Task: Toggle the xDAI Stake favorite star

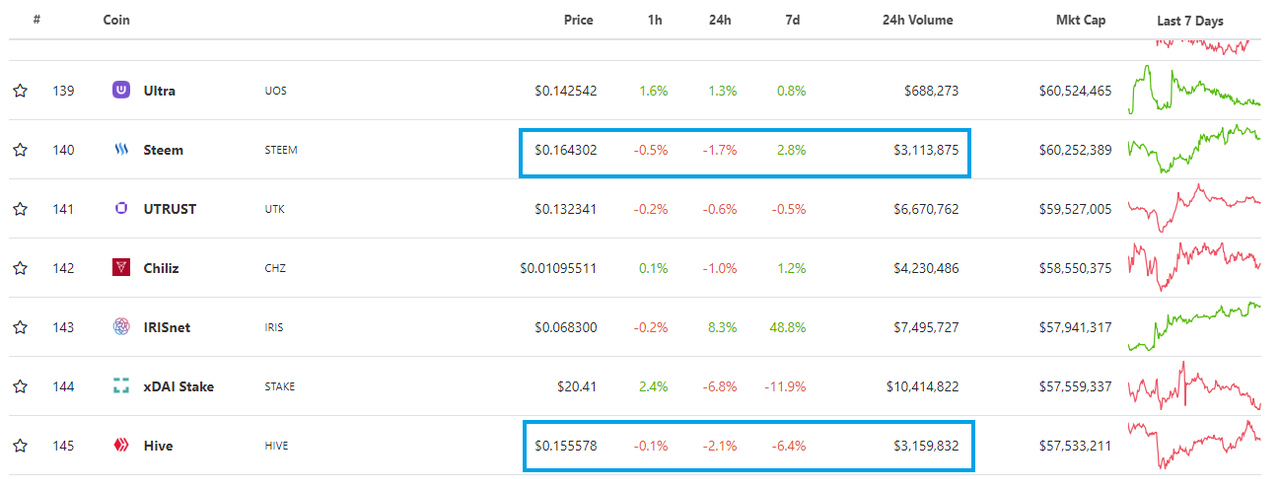Action: point(20,387)
